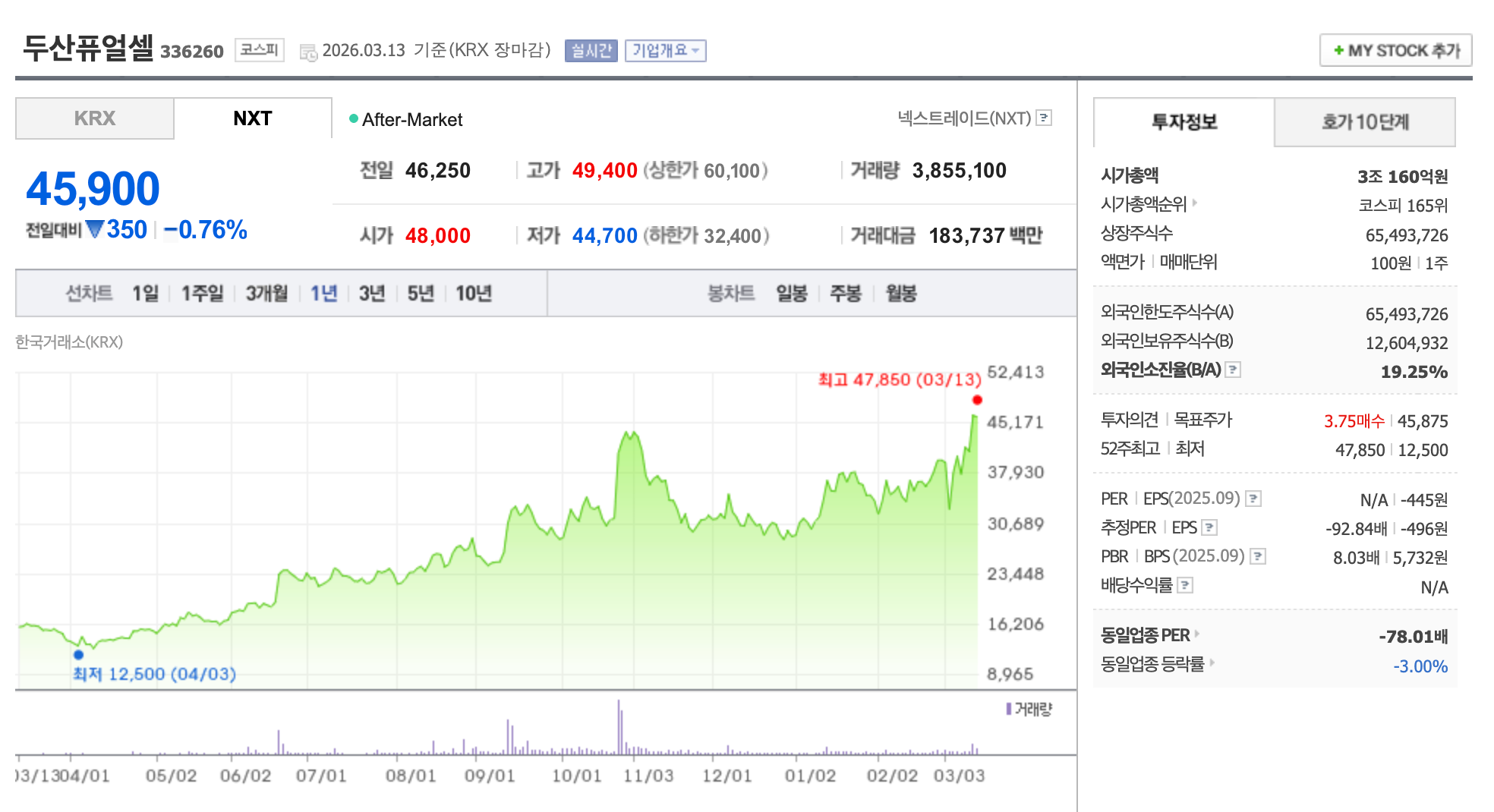This screenshot has height=812, width=1494.
Task: Click the 한국거래소(KRX) chart label
Action: coord(69,341)
